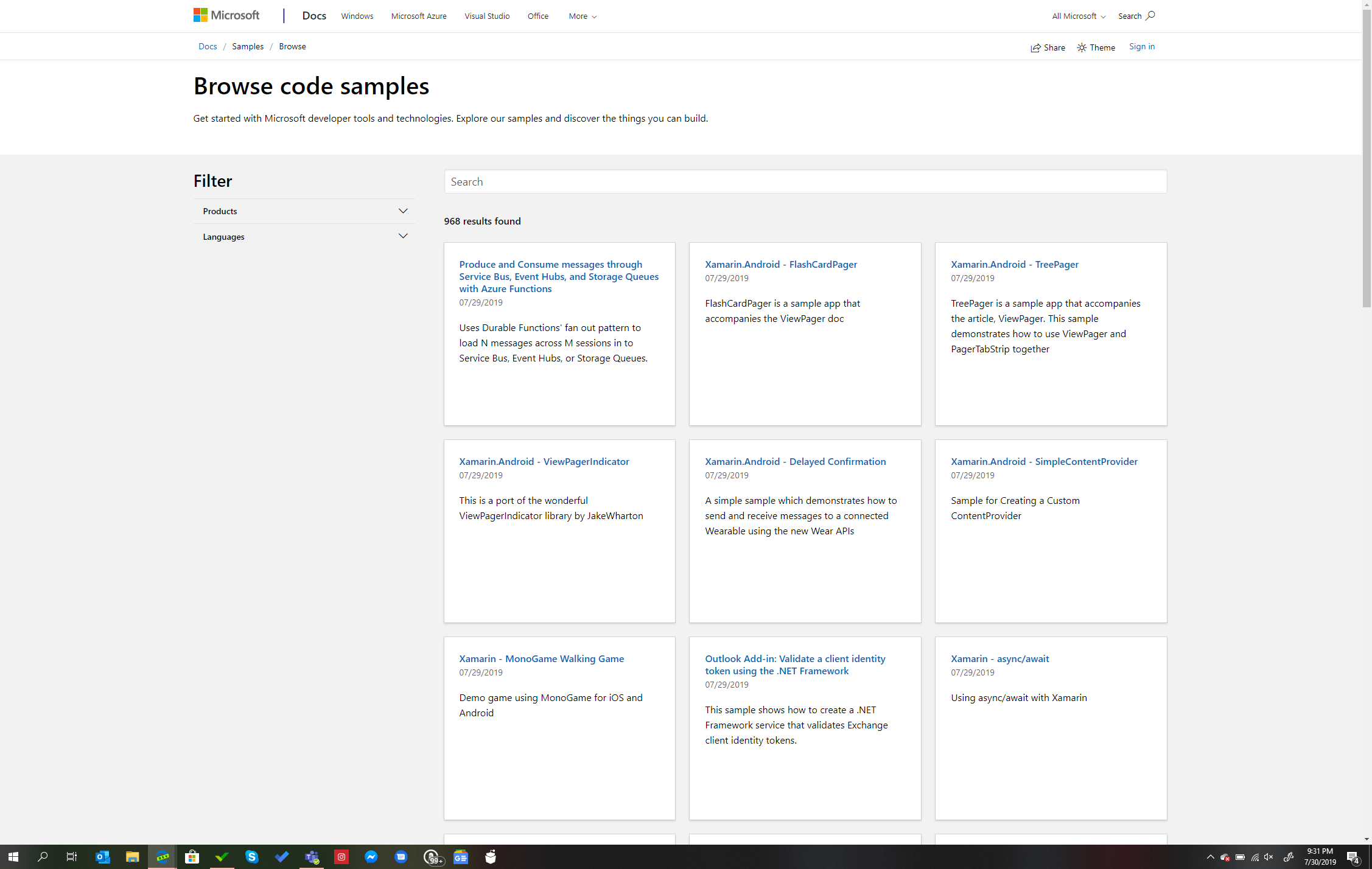Click the Microsoft logo in the header
This screenshot has width=1372, height=869.
click(226, 15)
